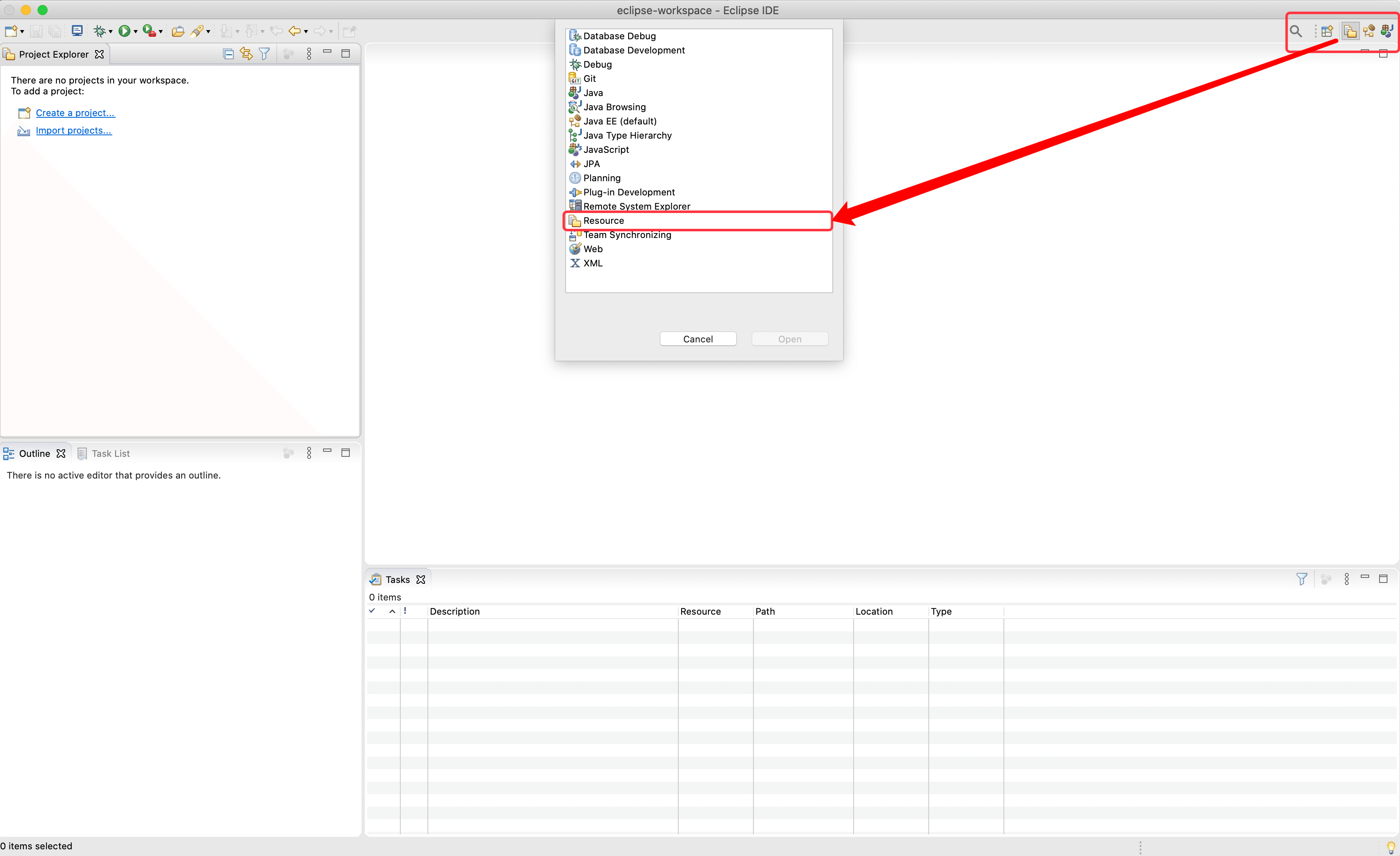Click the Run External Tools icon
The height and width of the screenshot is (856, 1400).
pos(149,31)
